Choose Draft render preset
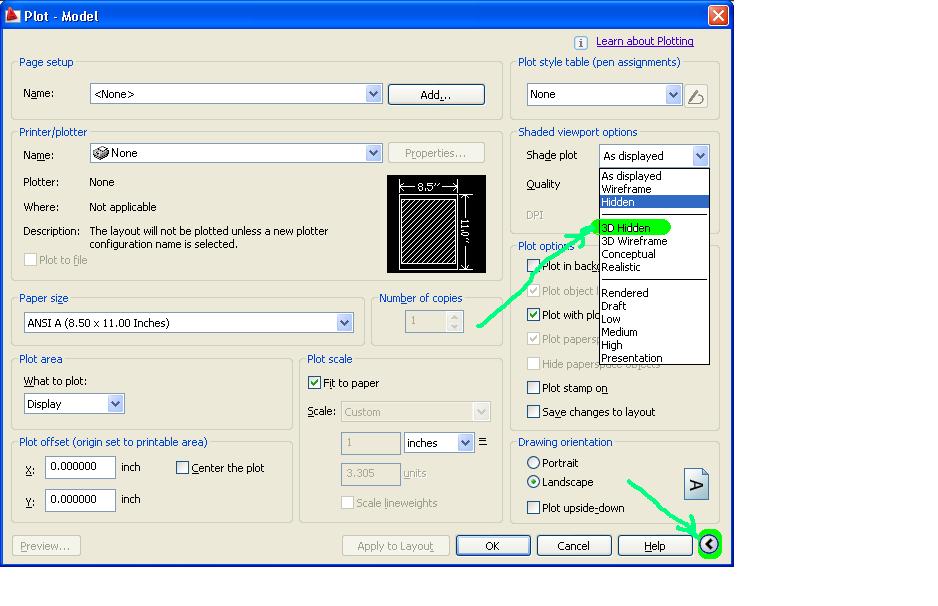 coord(654,306)
